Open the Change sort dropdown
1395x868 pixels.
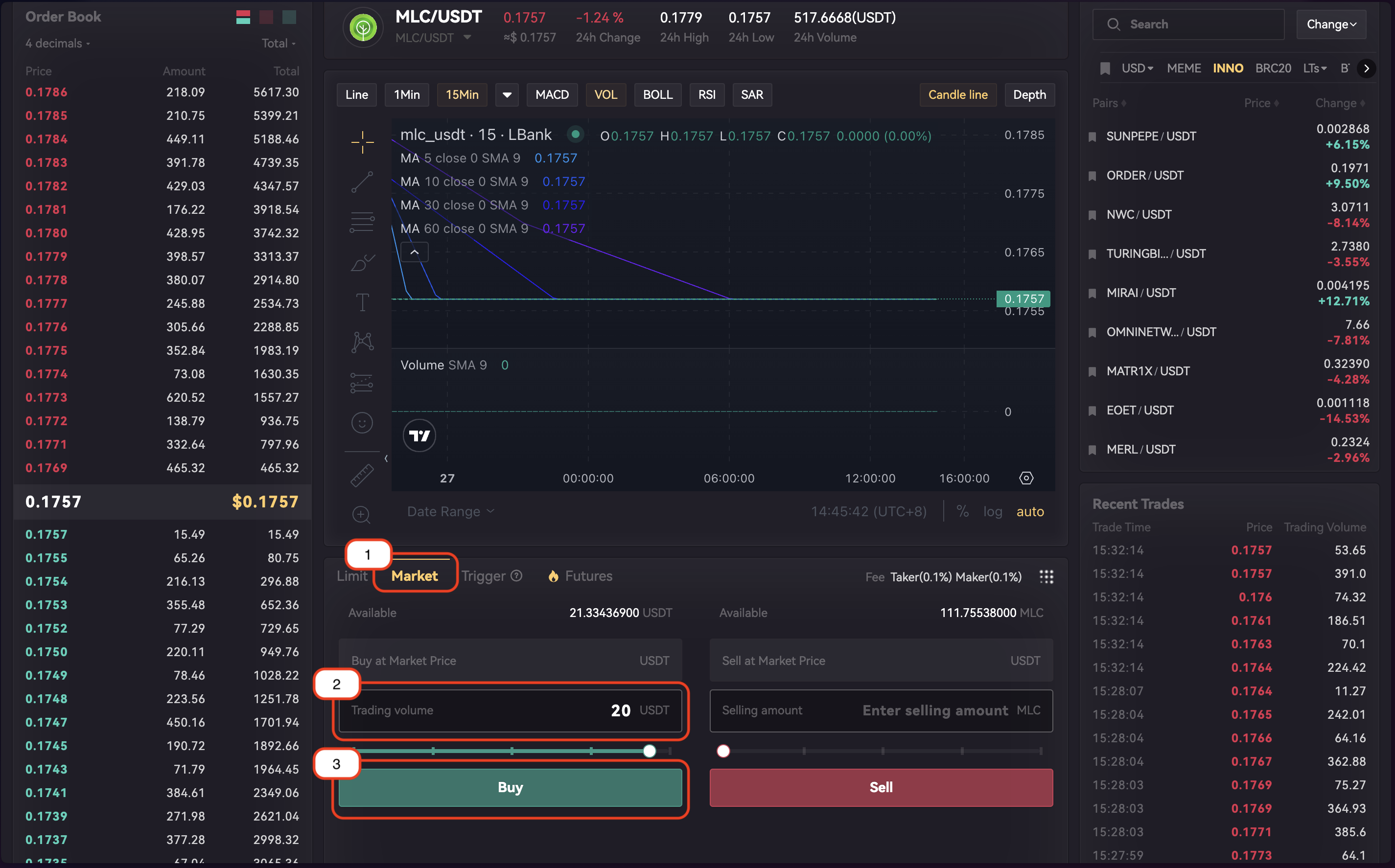point(1331,24)
